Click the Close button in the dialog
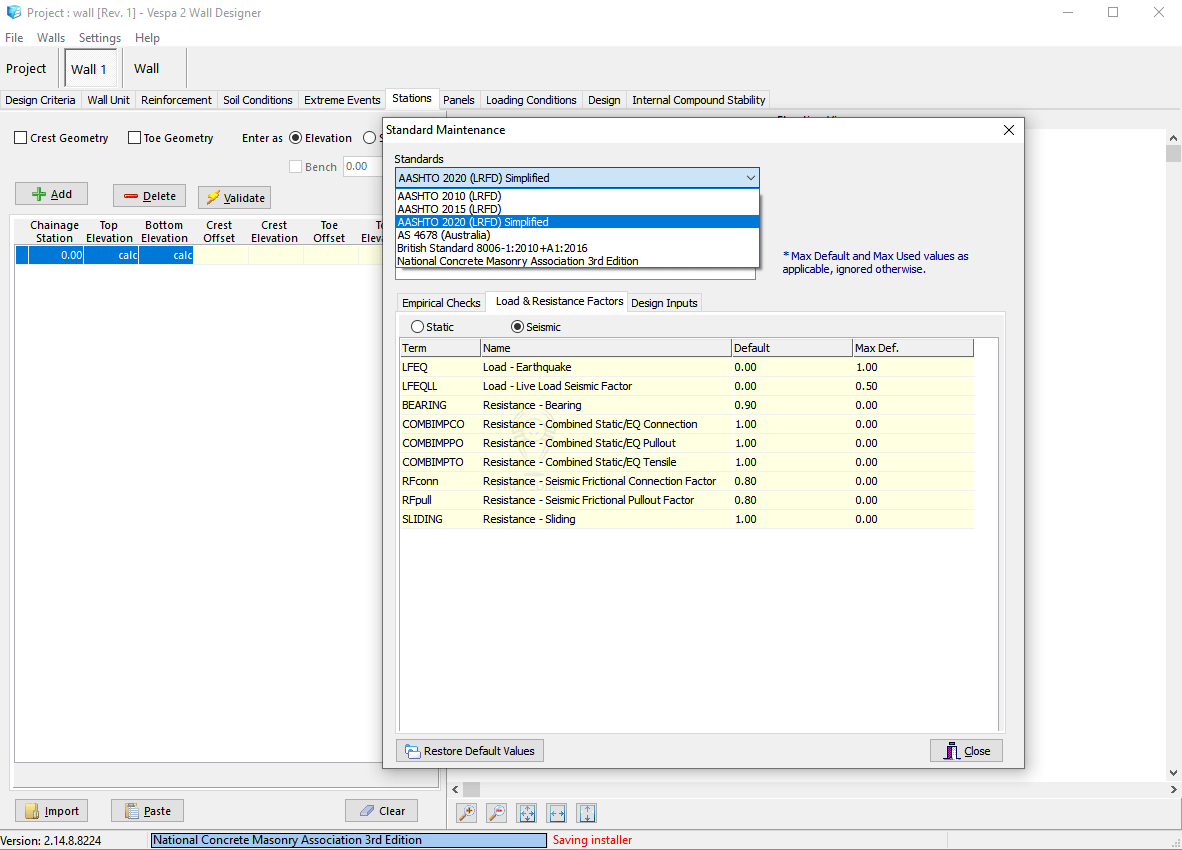Viewport: 1182px width, 850px height. 966,751
